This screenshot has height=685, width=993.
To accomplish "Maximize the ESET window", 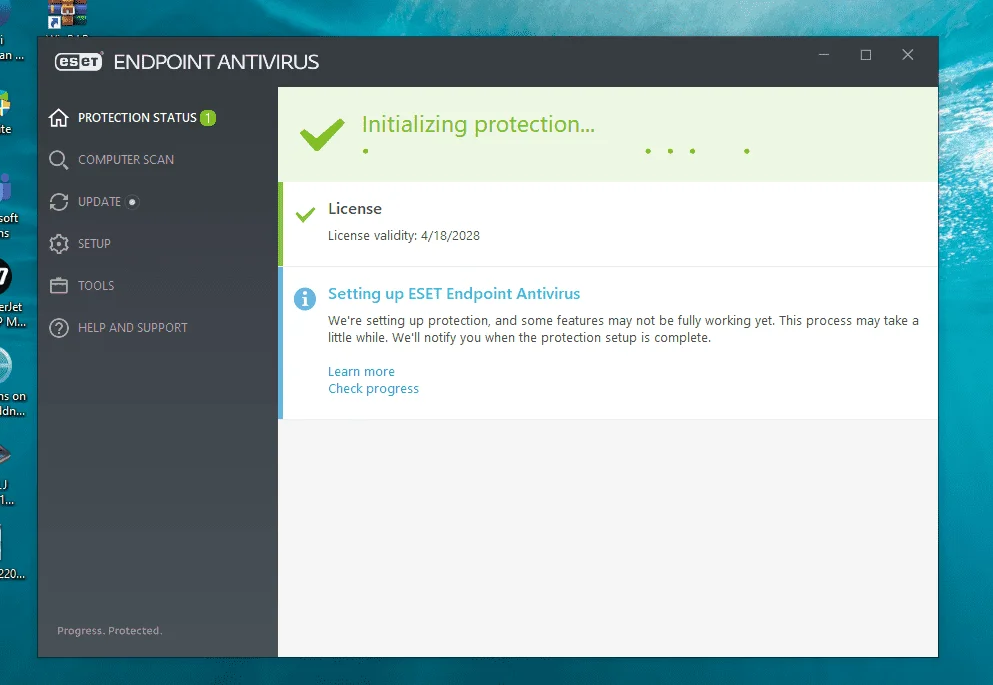I will [x=866, y=55].
